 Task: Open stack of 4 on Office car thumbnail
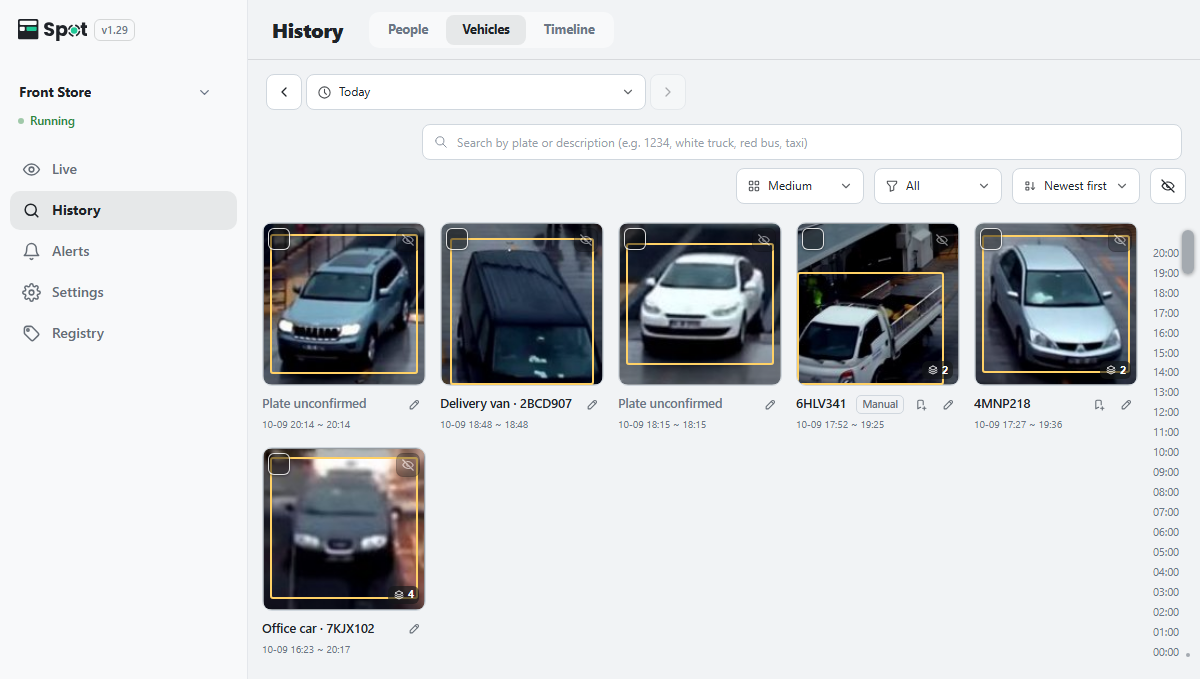[x=404, y=594]
